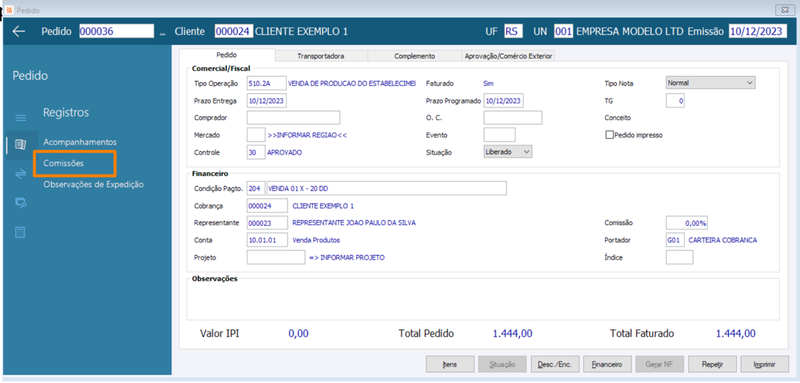Click the Comissão percentage field
The width and height of the screenshot is (800, 383).
click(687, 223)
